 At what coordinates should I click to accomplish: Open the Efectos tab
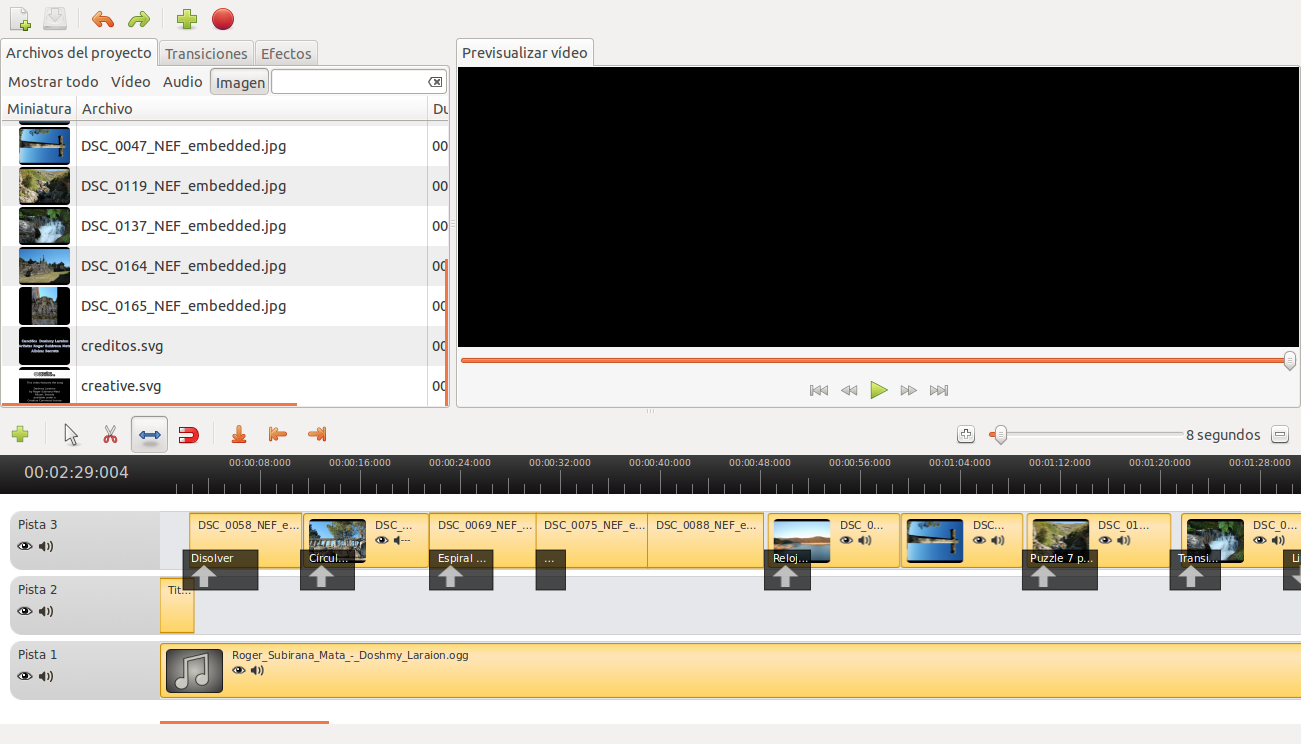pos(286,53)
